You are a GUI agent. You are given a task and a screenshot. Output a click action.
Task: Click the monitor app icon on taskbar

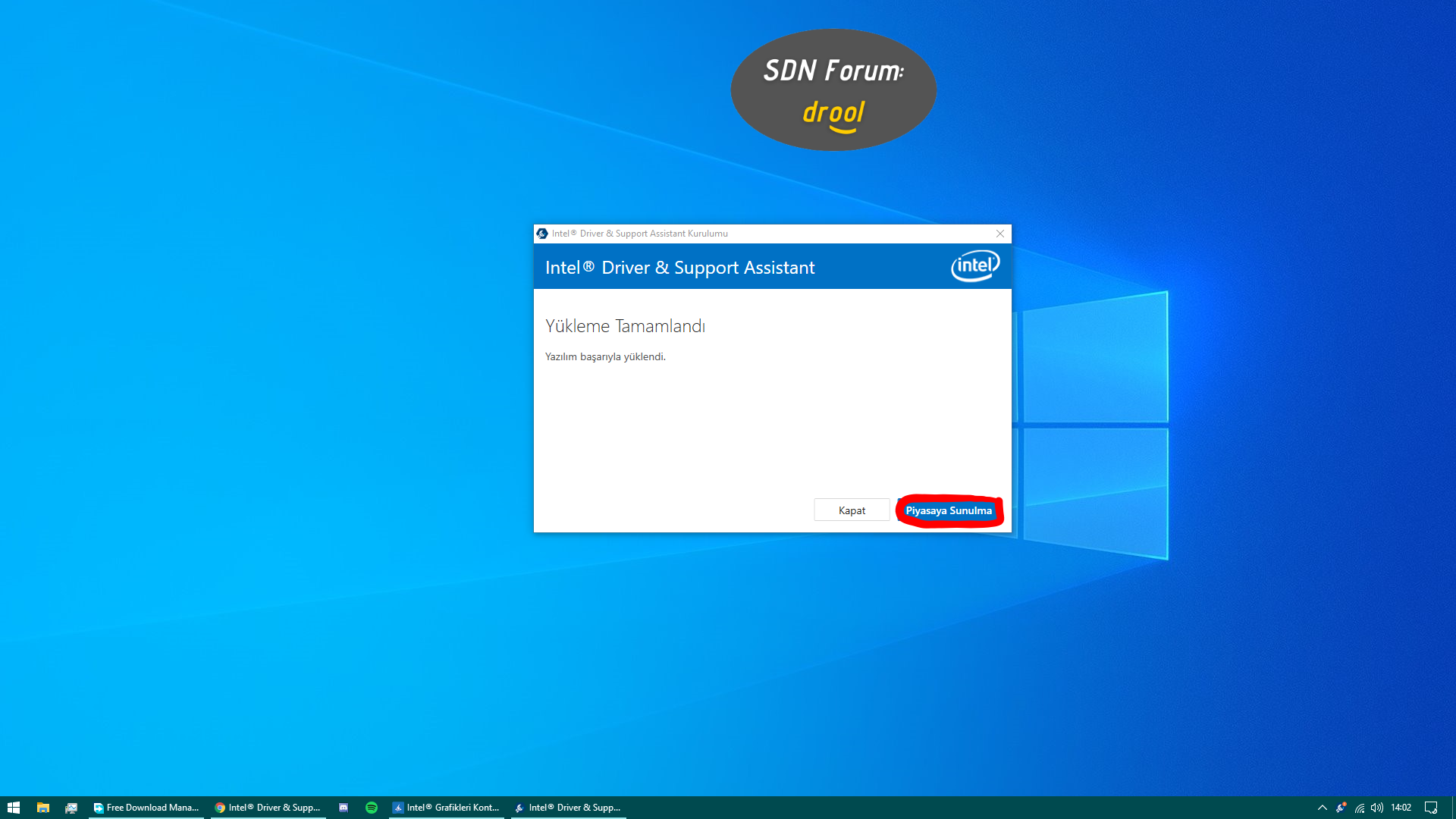71,808
